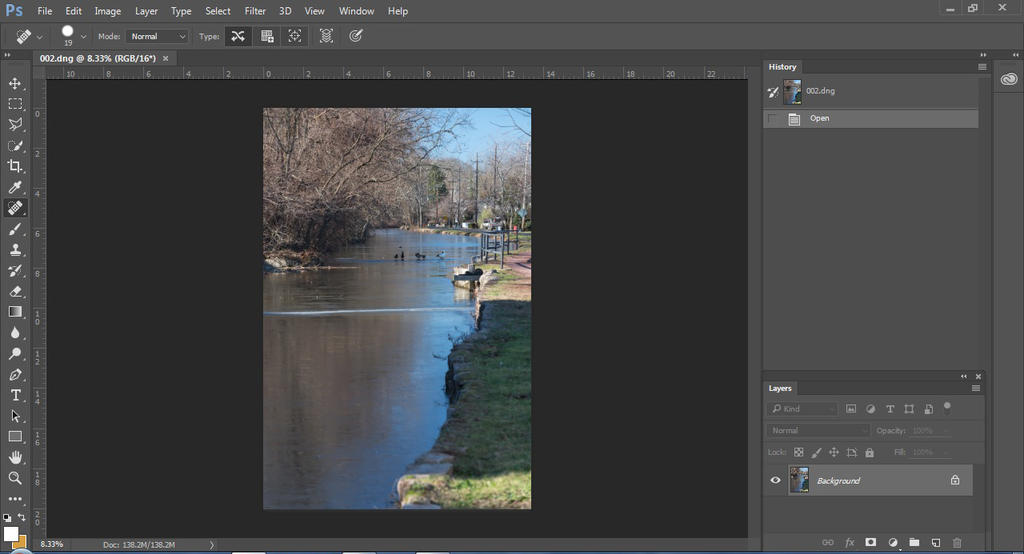The width and height of the screenshot is (1024, 554).
Task: Choose the Horizontal Type tool
Action: pos(15,395)
